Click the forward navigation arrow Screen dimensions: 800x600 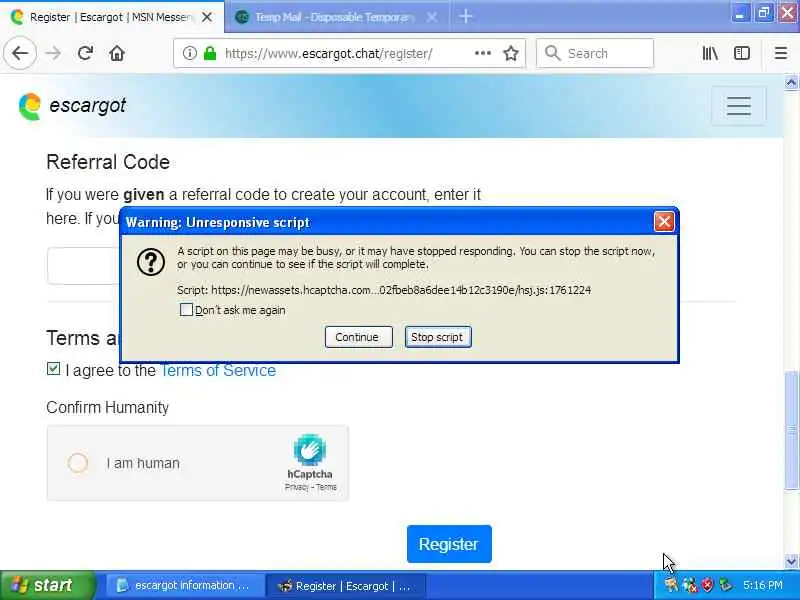53,53
